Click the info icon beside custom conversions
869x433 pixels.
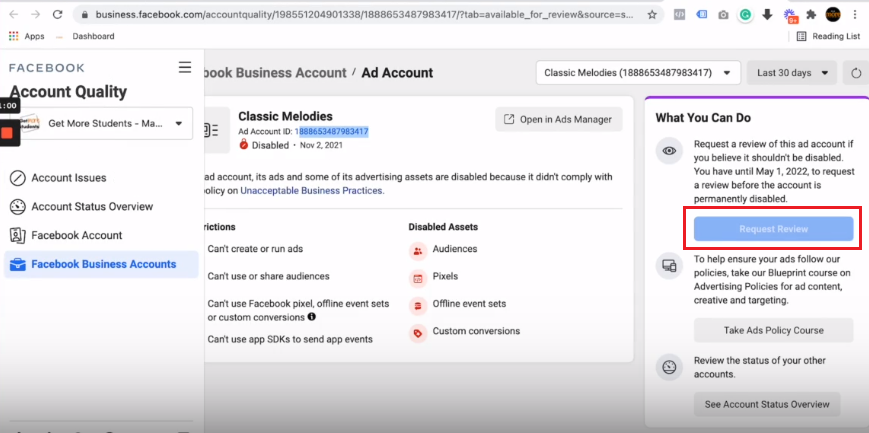tap(311, 317)
